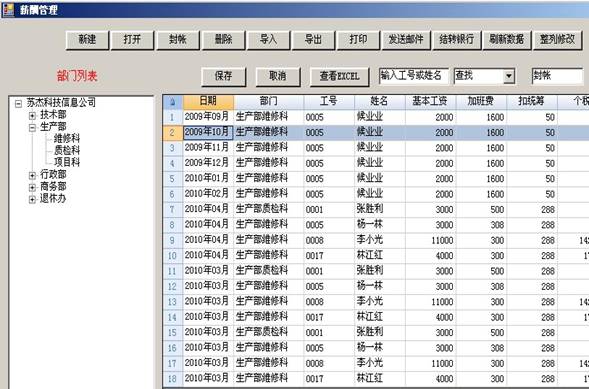
Task: Cancel with the 取消 button
Action: click(278, 77)
